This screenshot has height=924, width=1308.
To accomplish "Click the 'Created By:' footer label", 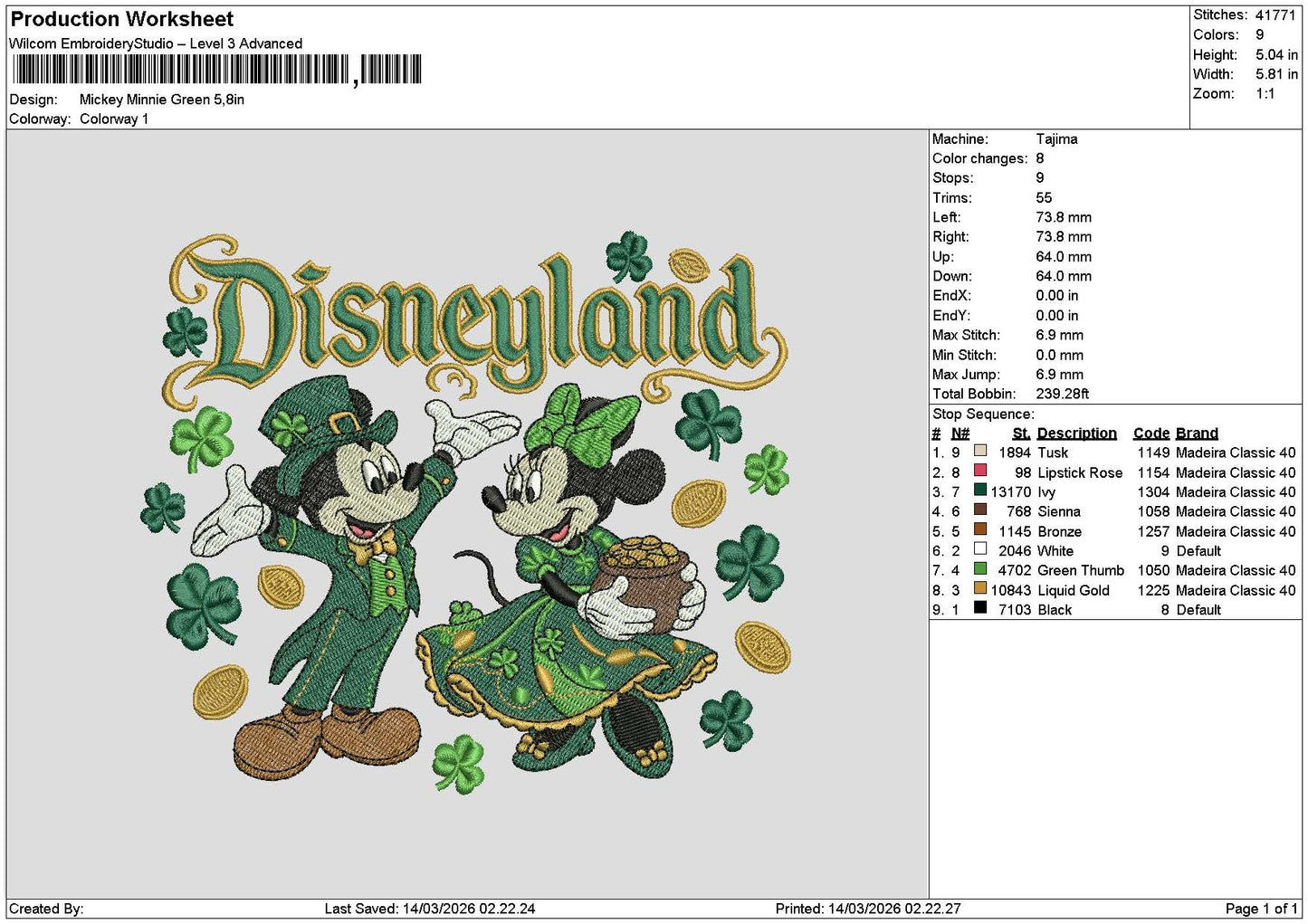I will pos(46,909).
